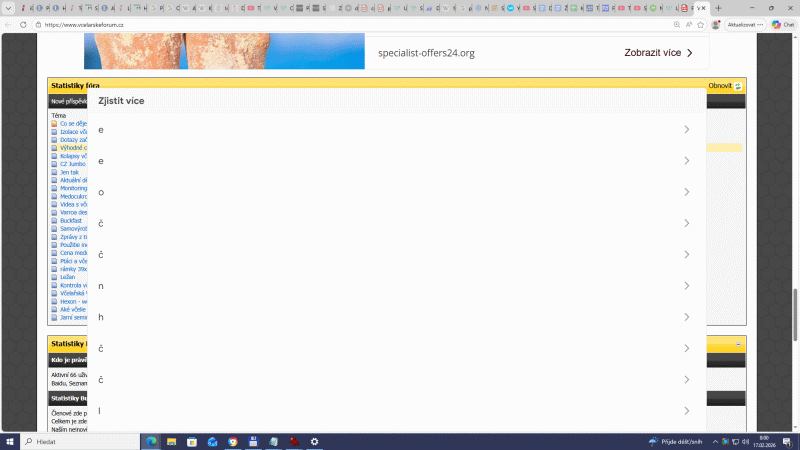Open the notification center icon
Image resolution: width=800 pixels, height=450 pixels.
pos(788,441)
